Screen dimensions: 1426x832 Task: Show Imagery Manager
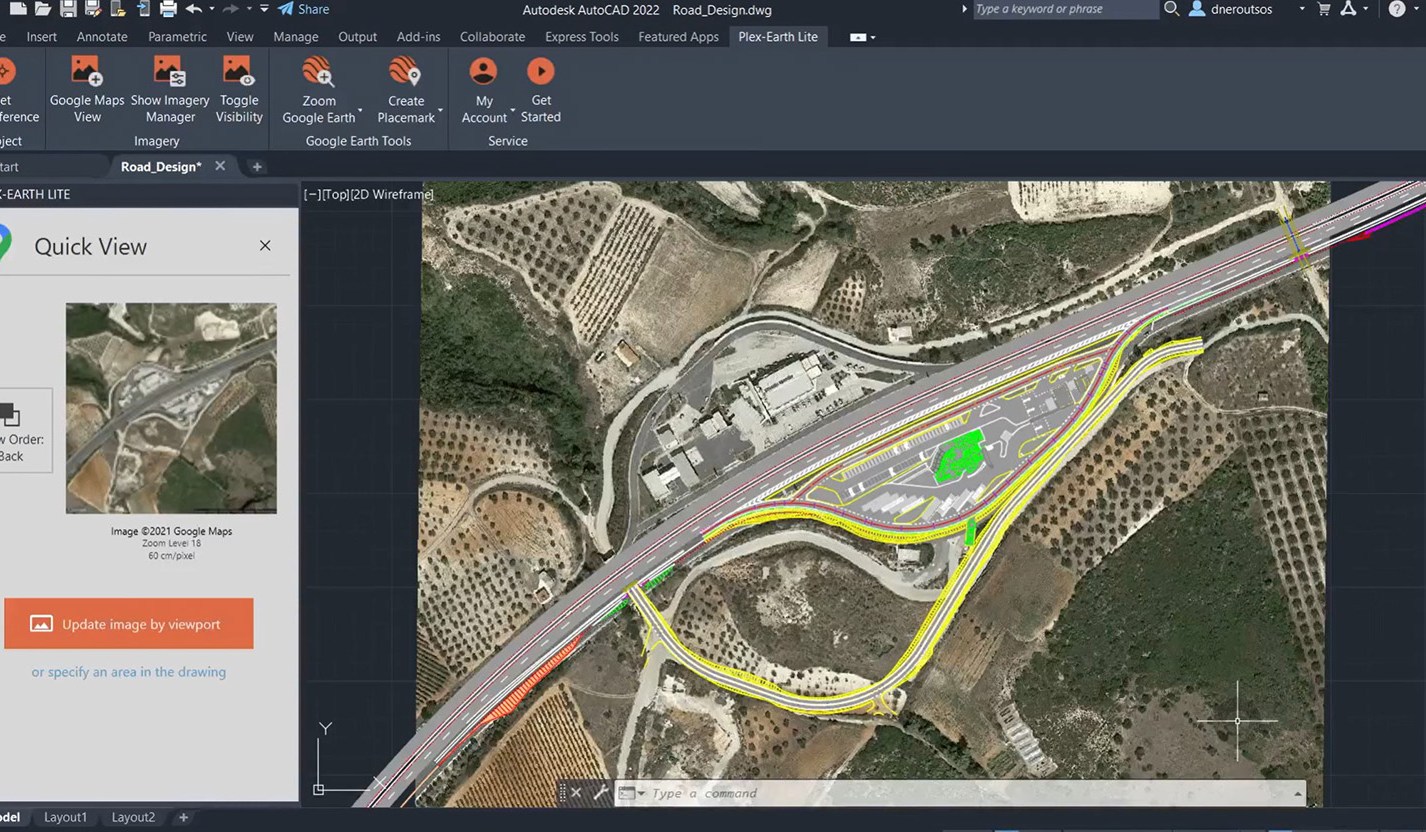[x=170, y=90]
